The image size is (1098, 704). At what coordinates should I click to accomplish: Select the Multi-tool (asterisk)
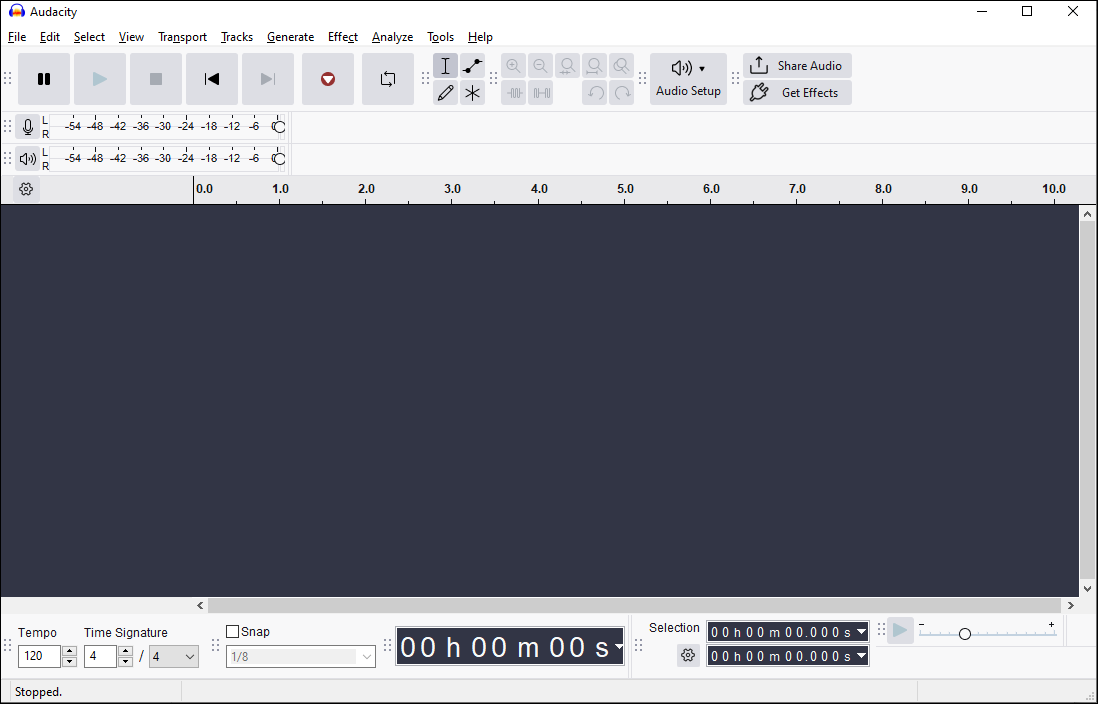pos(473,92)
